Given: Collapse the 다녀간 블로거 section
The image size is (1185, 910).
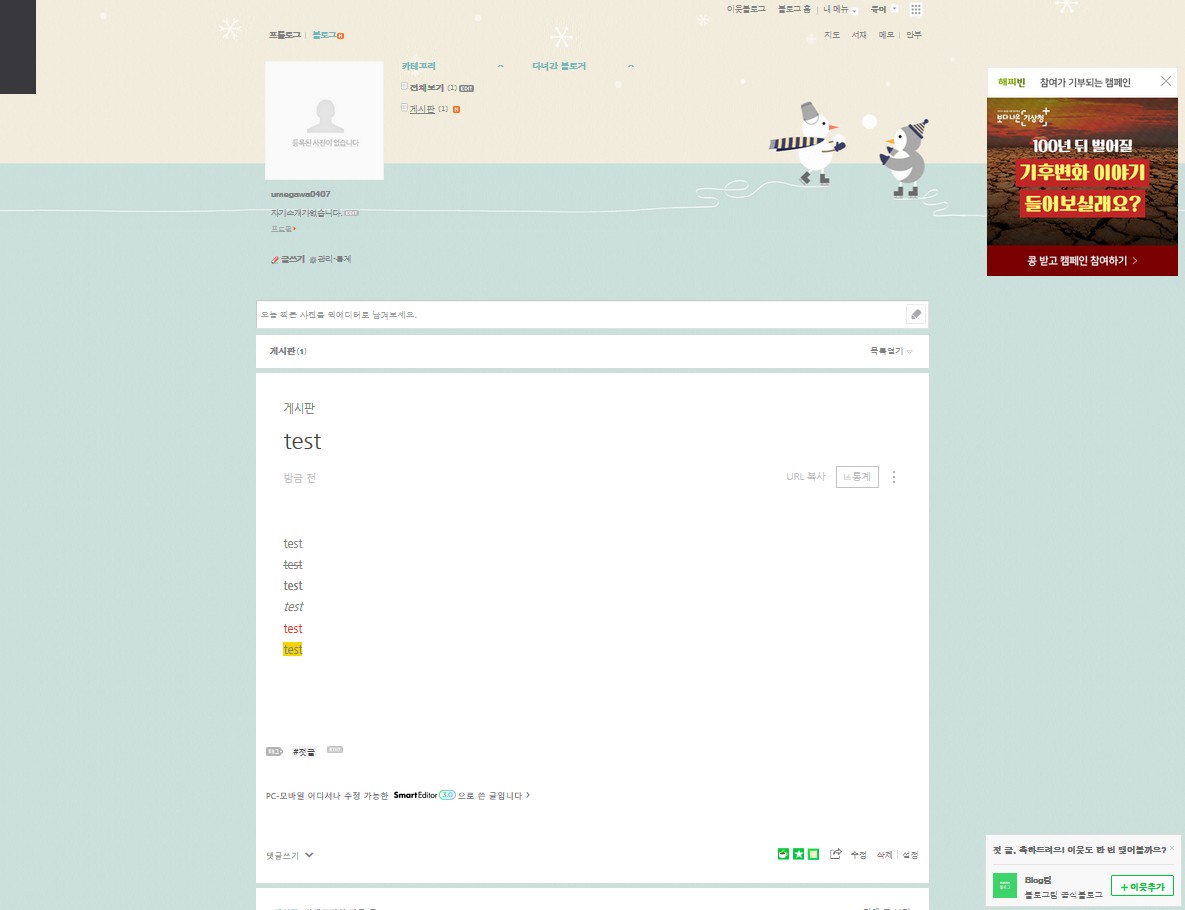Looking at the screenshot, I should [630, 66].
